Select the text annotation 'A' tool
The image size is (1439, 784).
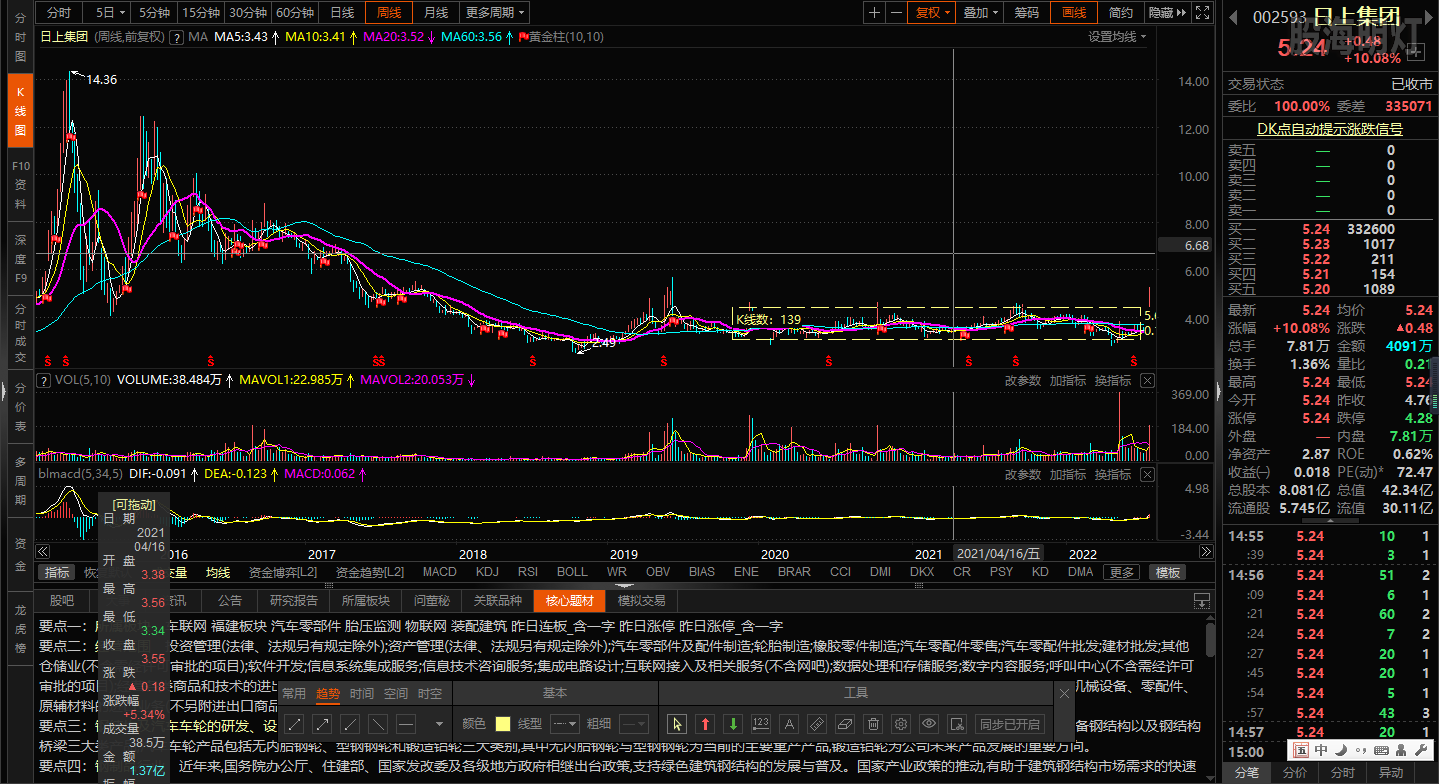pos(789,723)
